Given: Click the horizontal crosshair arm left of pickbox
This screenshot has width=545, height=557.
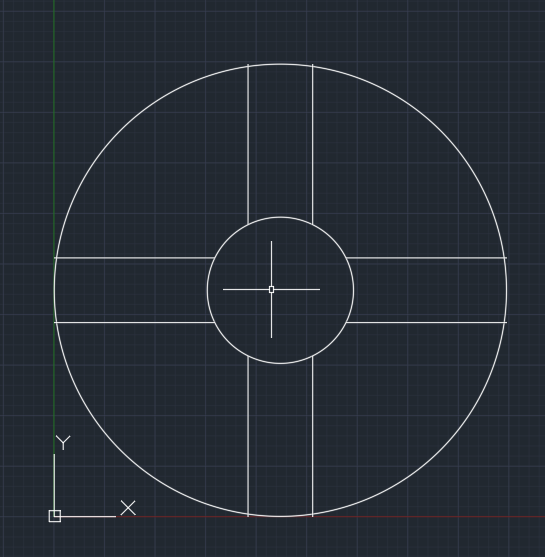Looking at the screenshot, I should [x=246, y=290].
